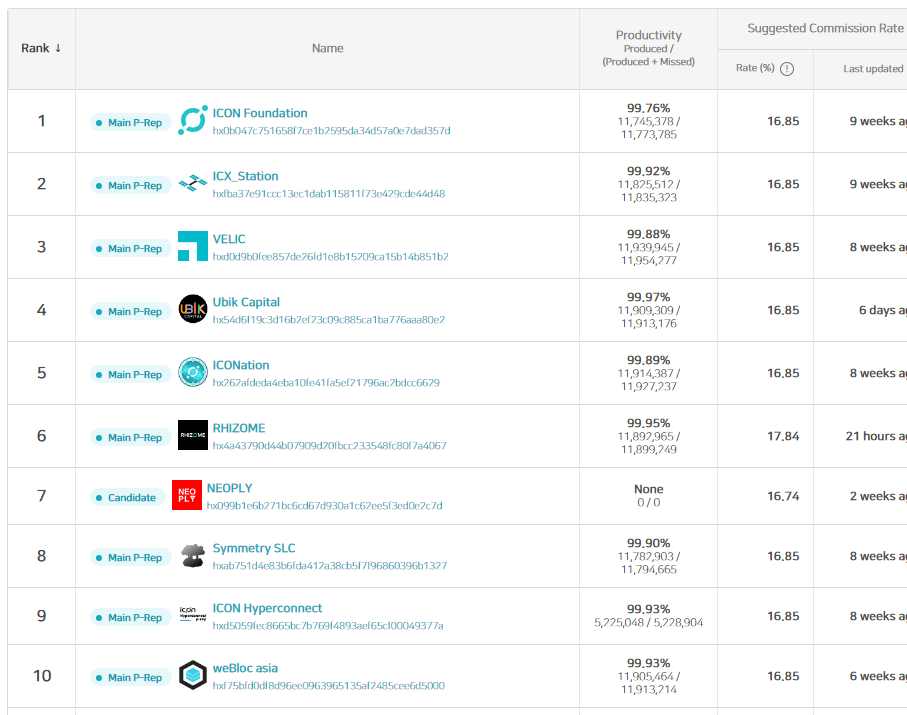Screen dimensions: 907x715
Task: Click the weBloc asia hexagon logo
Action: [193, 675]
